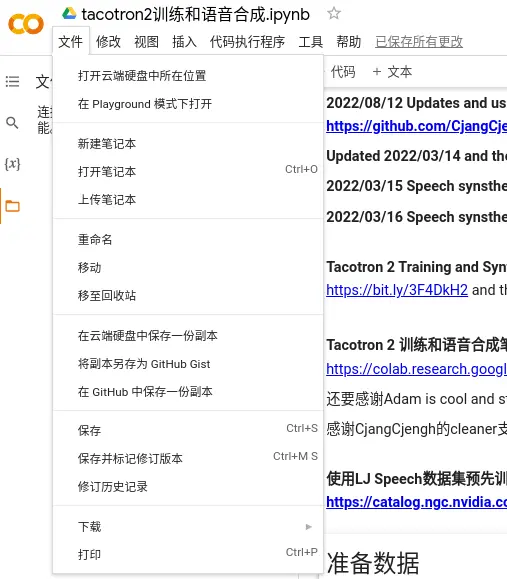507x579 pixels.
Task: Click the Colab CO logo
Action: (x=25, y=24)
